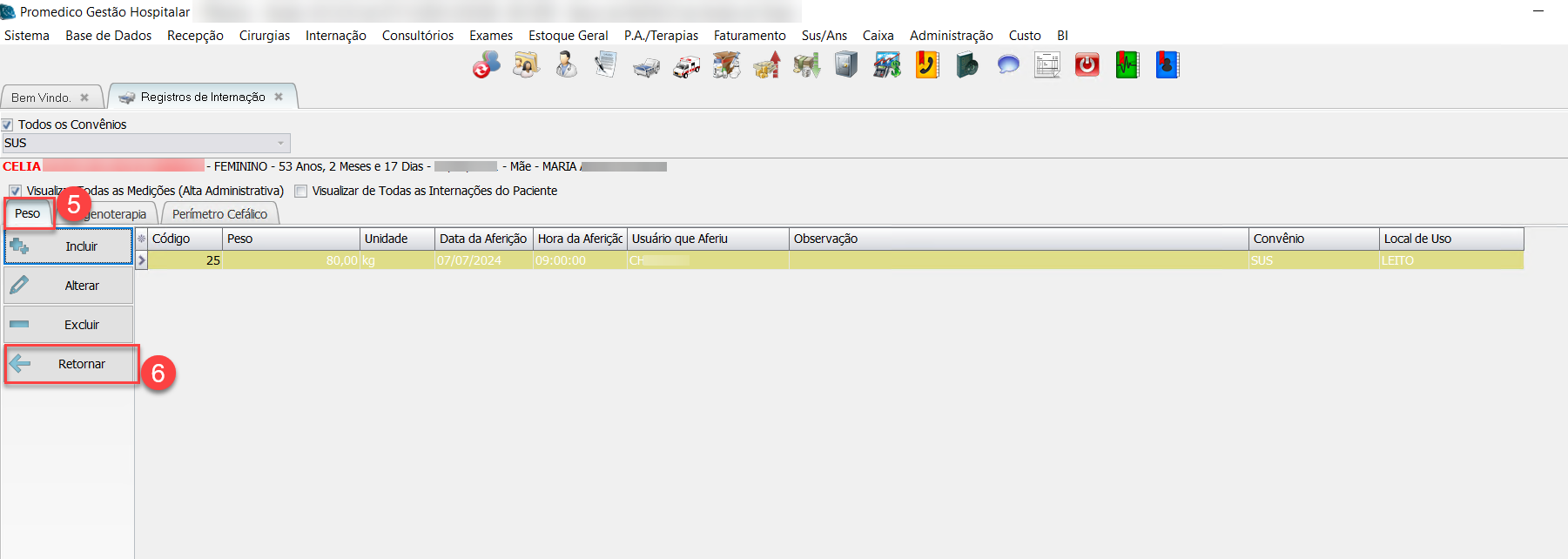This screenshot has width=1568, height=559.
Task: Open the Faturamento menu
Action: pyautogui.click(x=749, y=36)
